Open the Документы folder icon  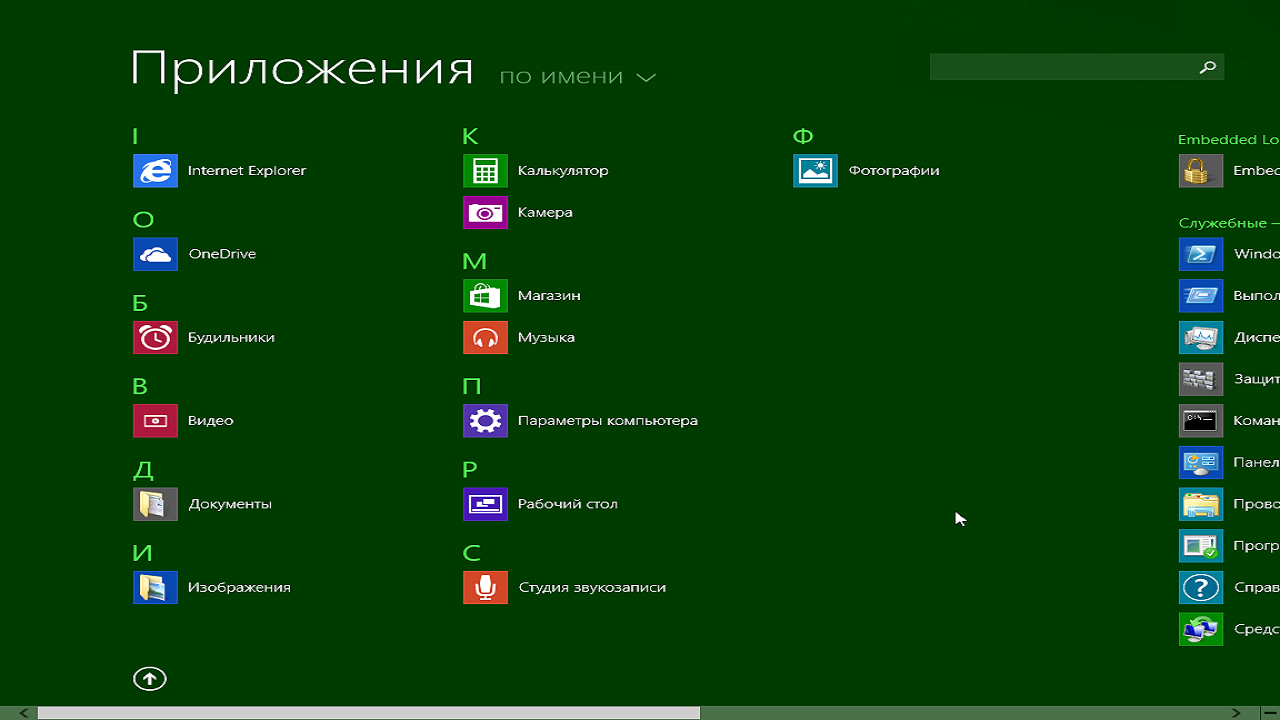(x=155, y=504)
